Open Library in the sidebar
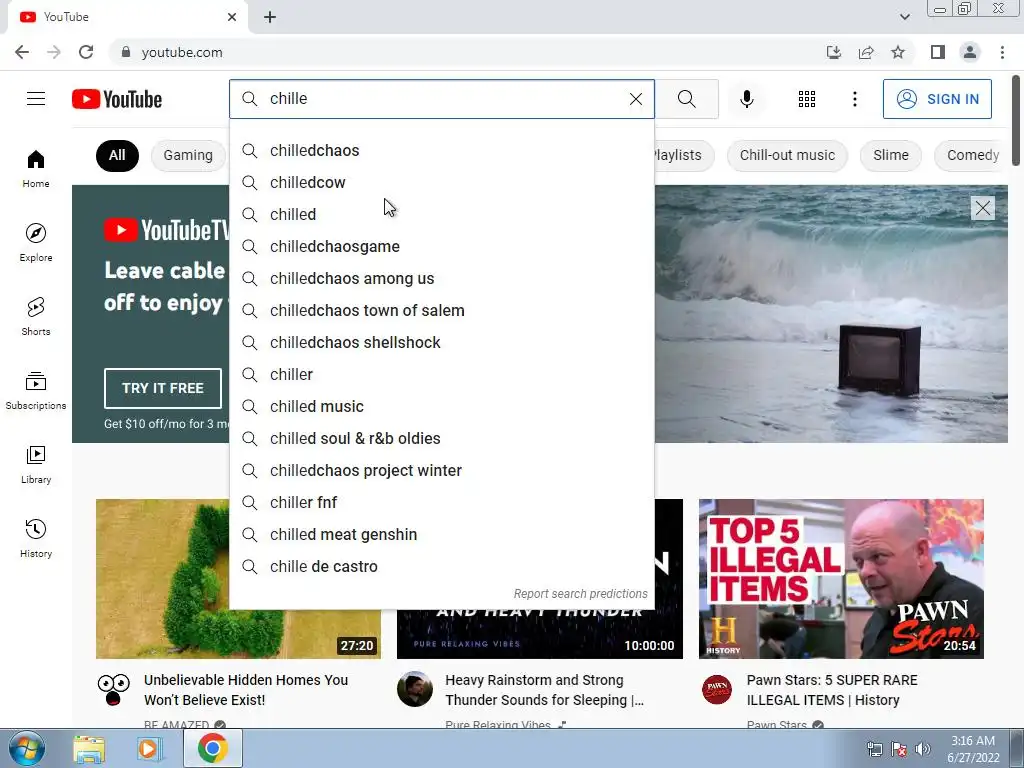 [36, 464]
